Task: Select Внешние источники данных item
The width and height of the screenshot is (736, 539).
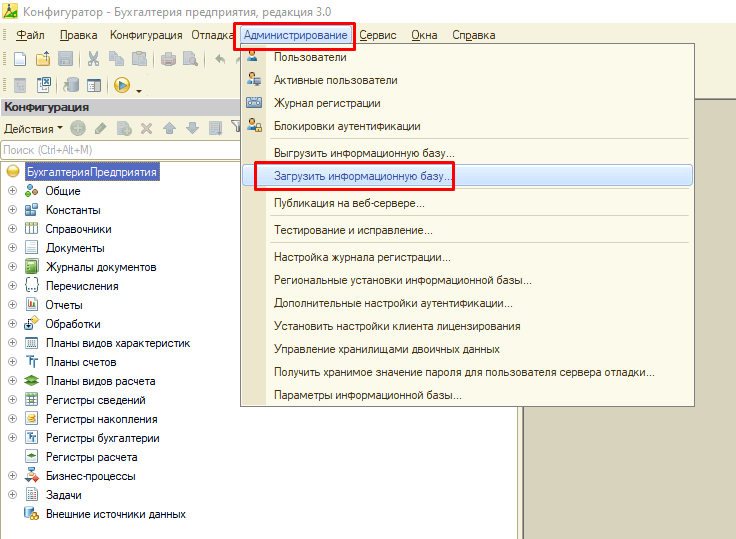Action: point(115,514)
